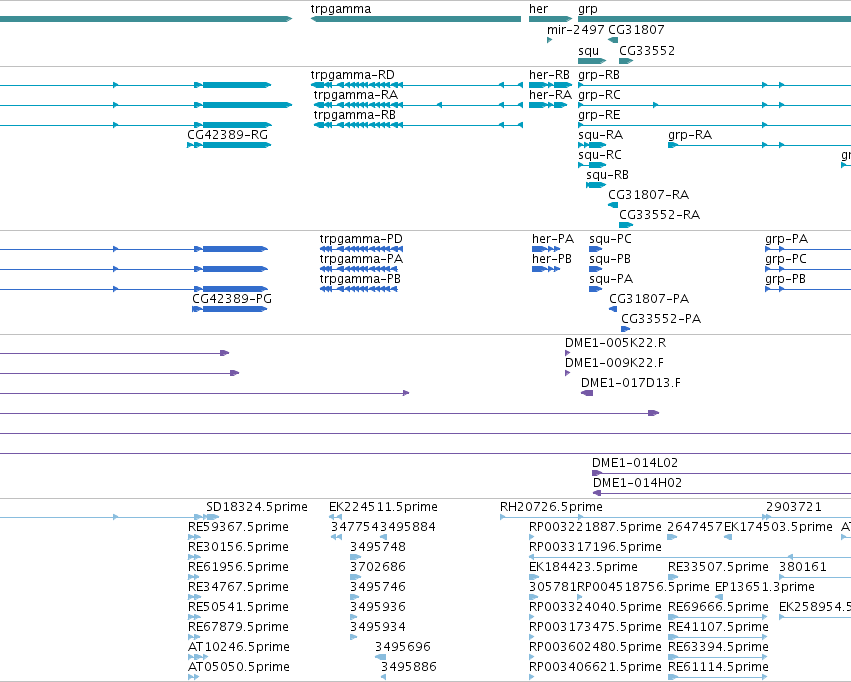Viewport: 851px width, 682px height.
Task: Select EST RE30156.5prime label
Action: click(238, 547)
